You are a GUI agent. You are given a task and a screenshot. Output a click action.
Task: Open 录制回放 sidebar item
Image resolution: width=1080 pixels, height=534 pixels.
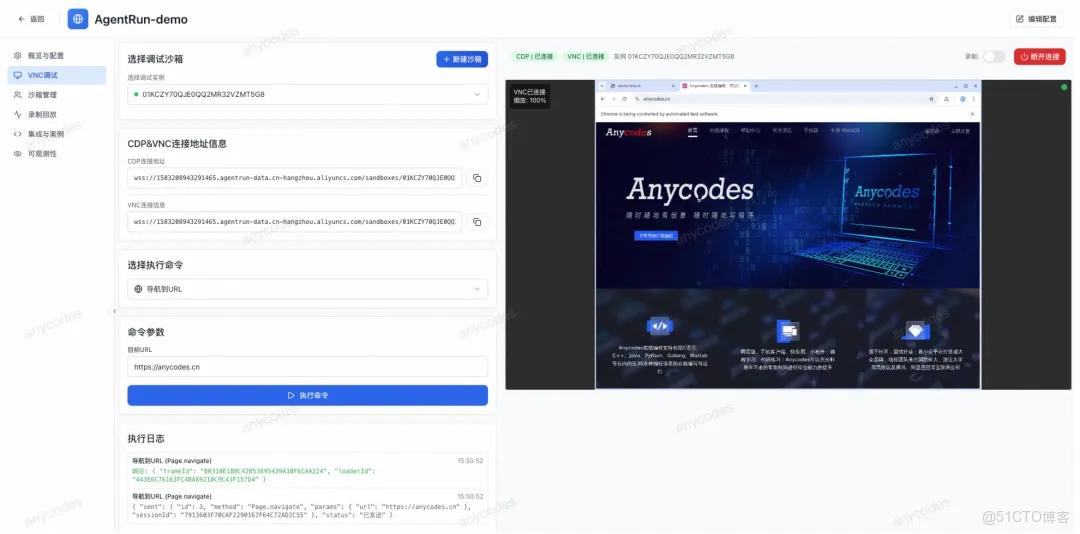coord(56,114)
